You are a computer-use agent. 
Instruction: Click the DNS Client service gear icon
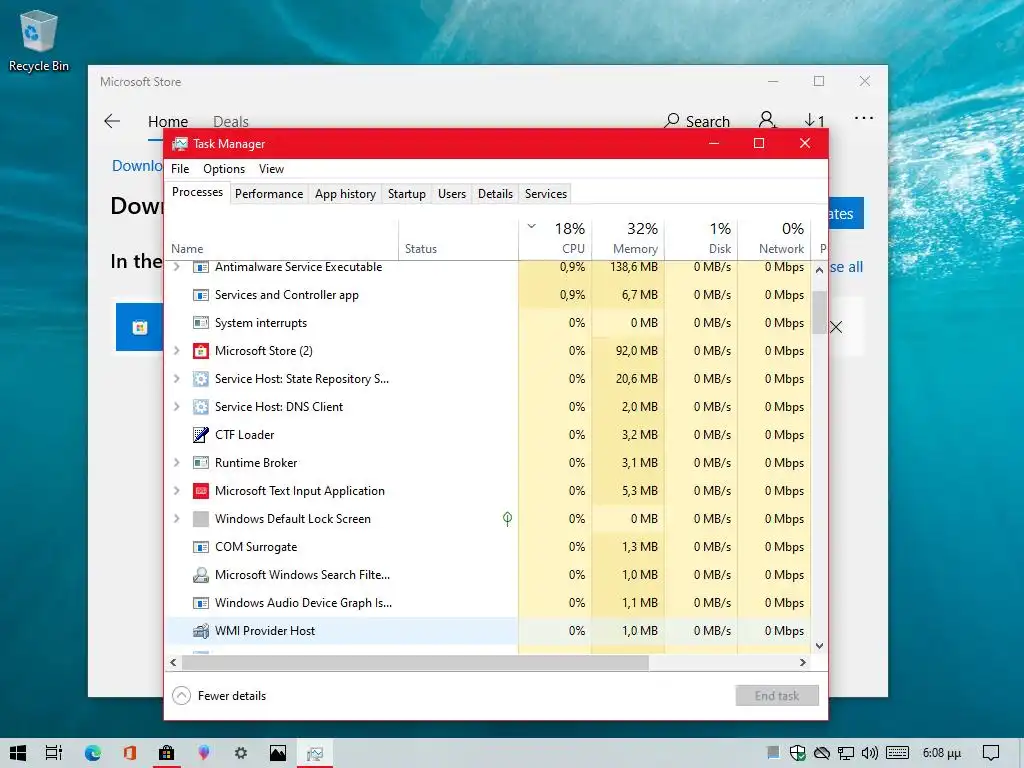pos(200,407)
